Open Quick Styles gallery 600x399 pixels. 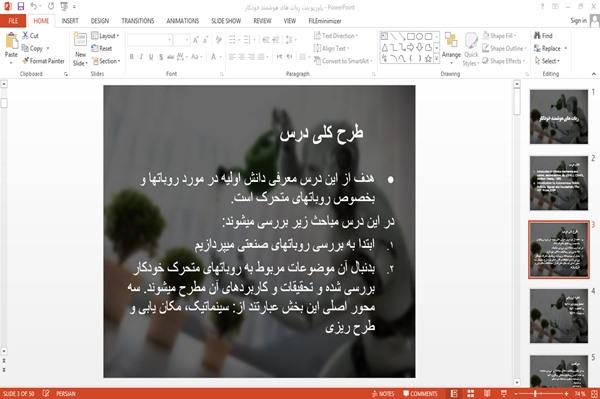(x=471, y=49)
